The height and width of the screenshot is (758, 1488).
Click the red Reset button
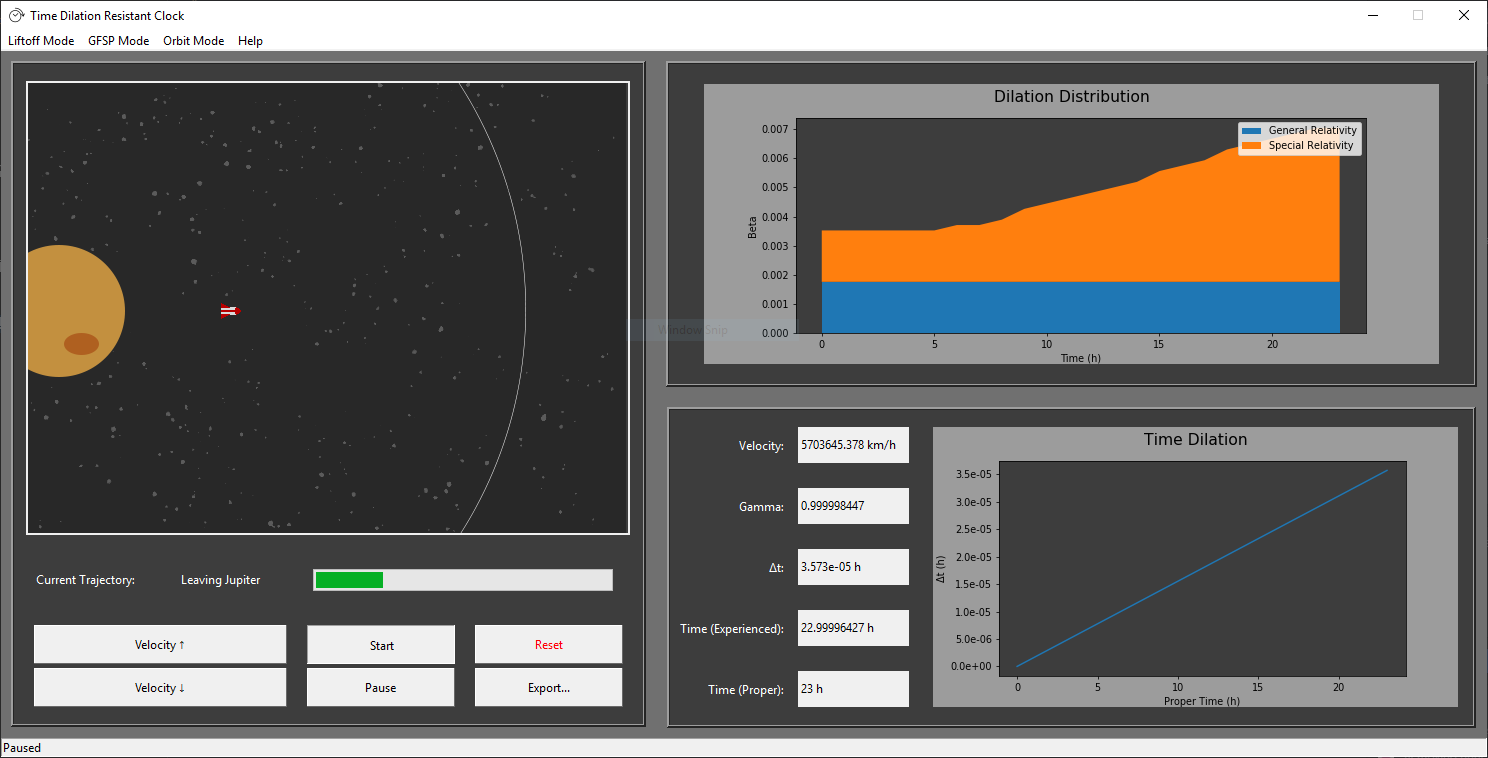[x=548, y=645]
